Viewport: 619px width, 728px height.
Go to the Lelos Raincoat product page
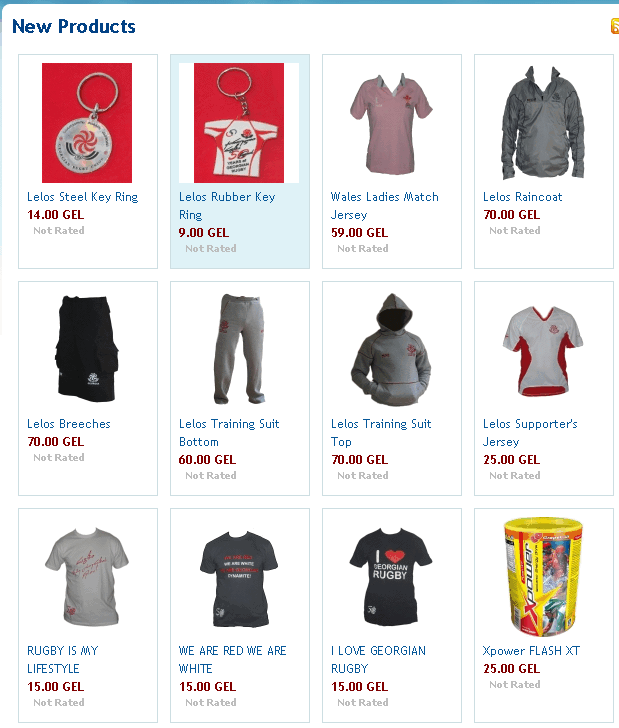[x=522, y=197]
